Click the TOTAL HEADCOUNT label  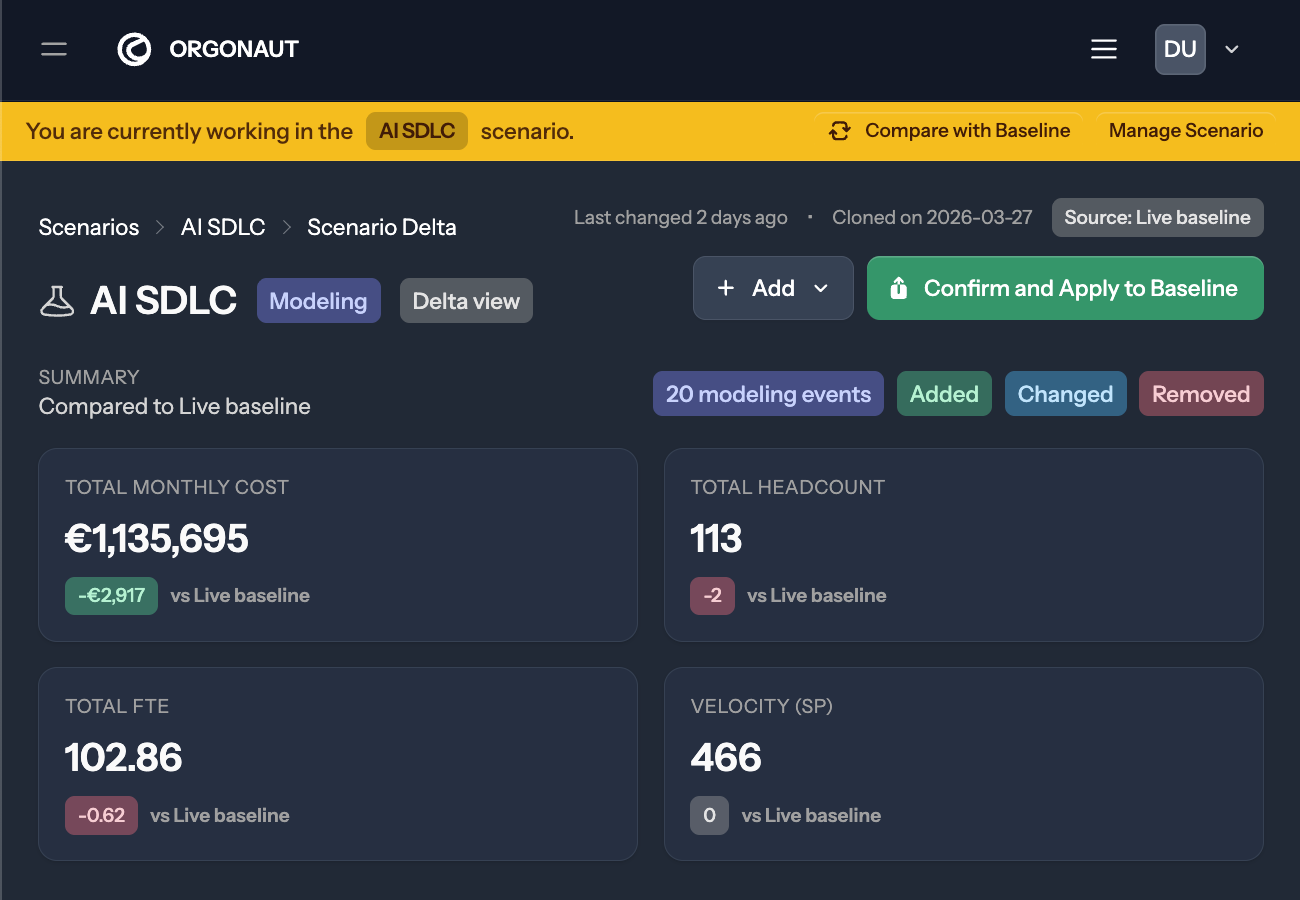[788, 487]
